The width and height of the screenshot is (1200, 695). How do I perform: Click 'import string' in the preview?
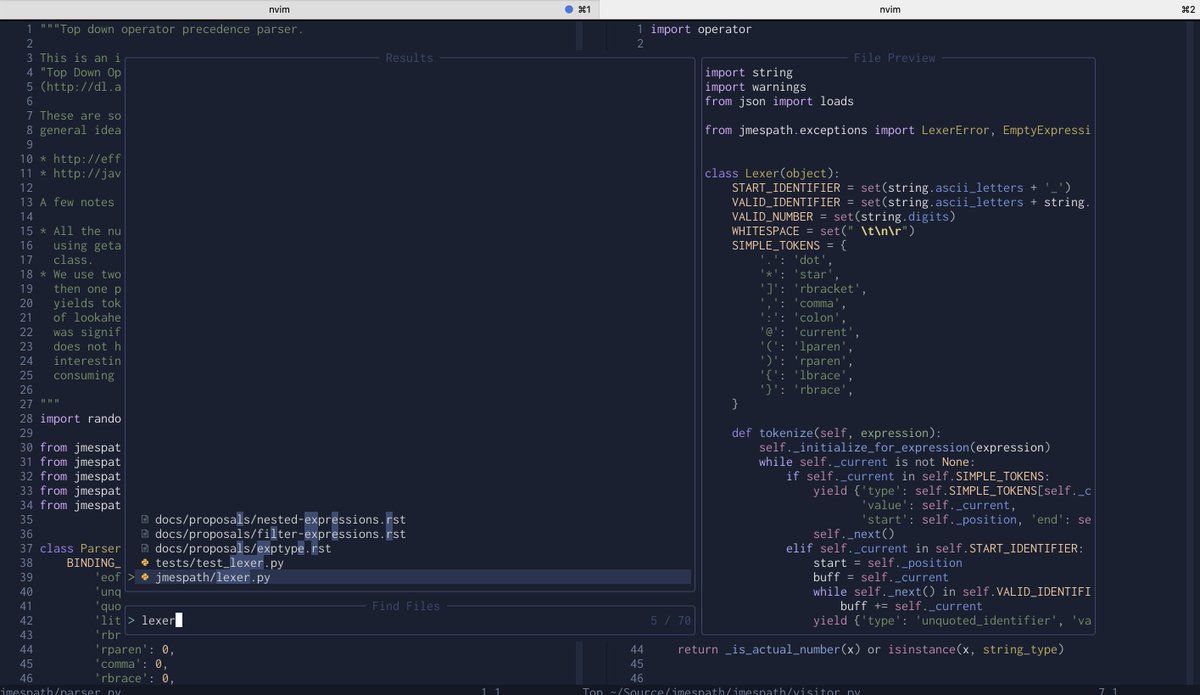tap(749, 72)
